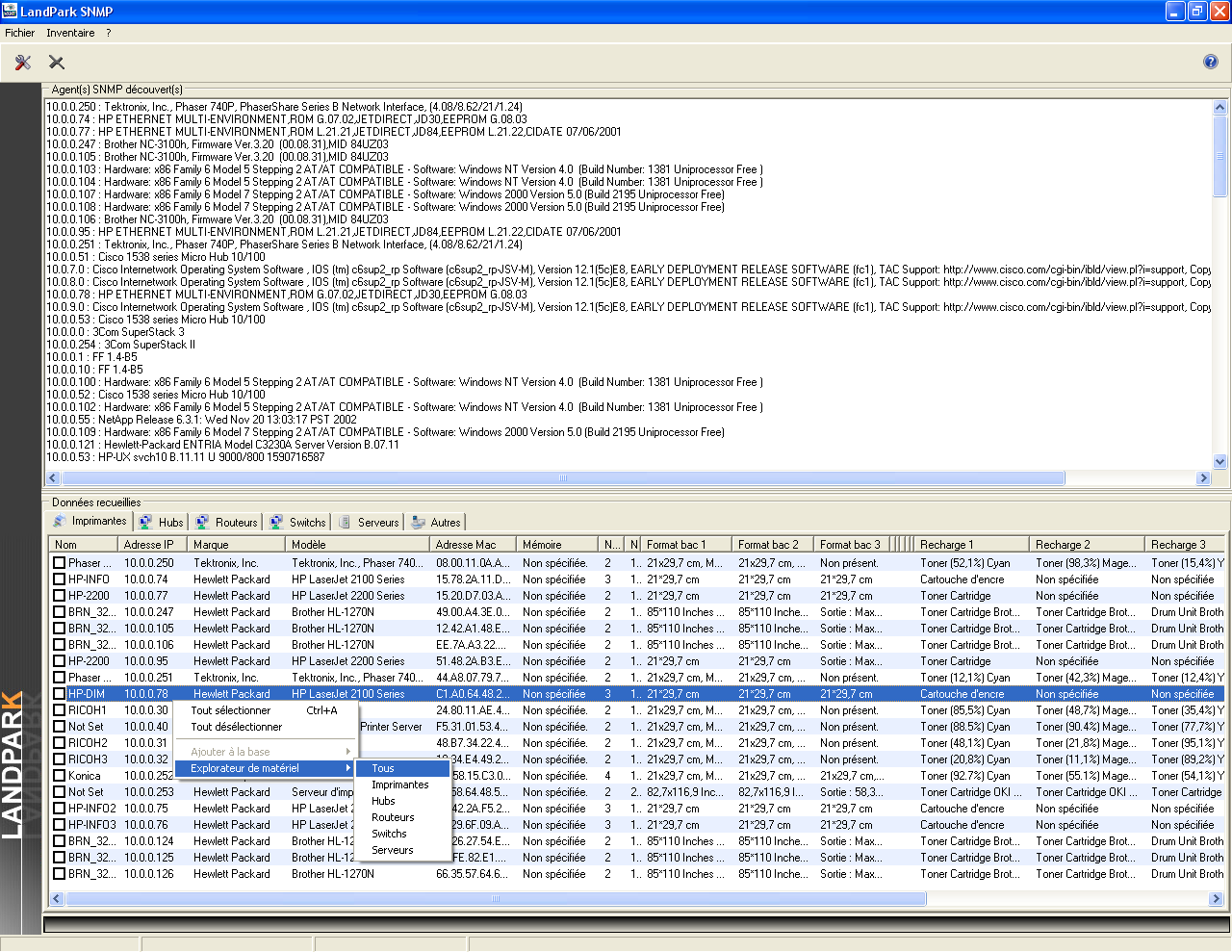
Task: Choose Tout désélectionner in context menu
Action: point(264,727)
